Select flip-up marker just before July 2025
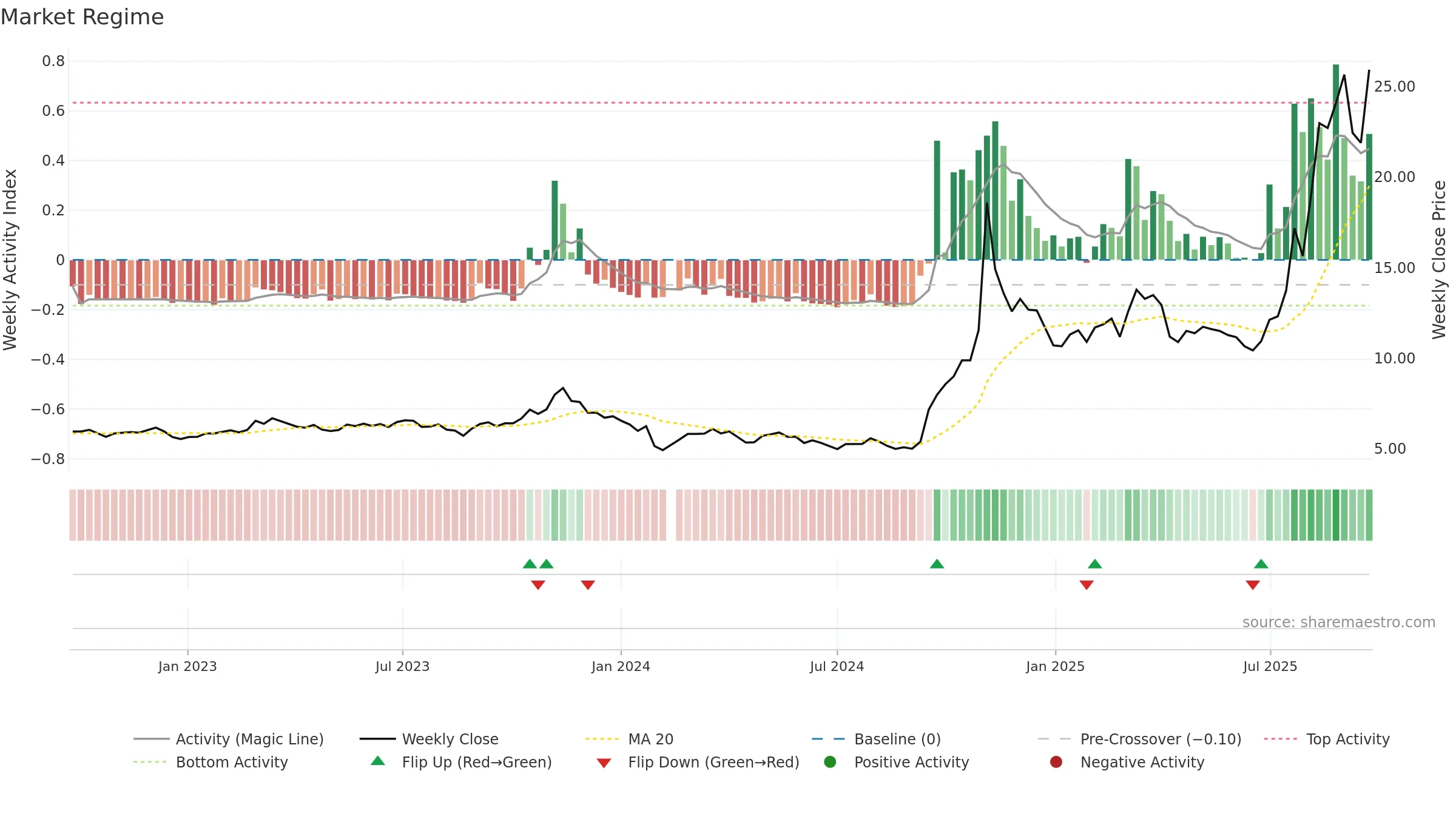Screen dimensions: 1456x819 coord(1261,564)
